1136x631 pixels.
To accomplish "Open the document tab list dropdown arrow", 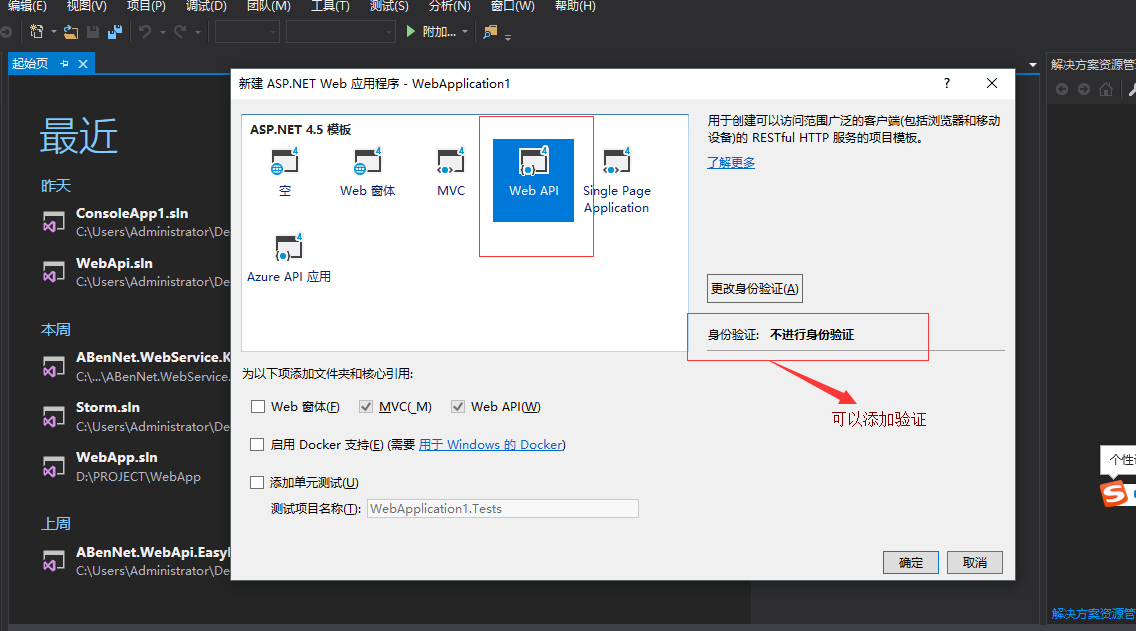I will pyautogui.click(x=1032, y=64).
